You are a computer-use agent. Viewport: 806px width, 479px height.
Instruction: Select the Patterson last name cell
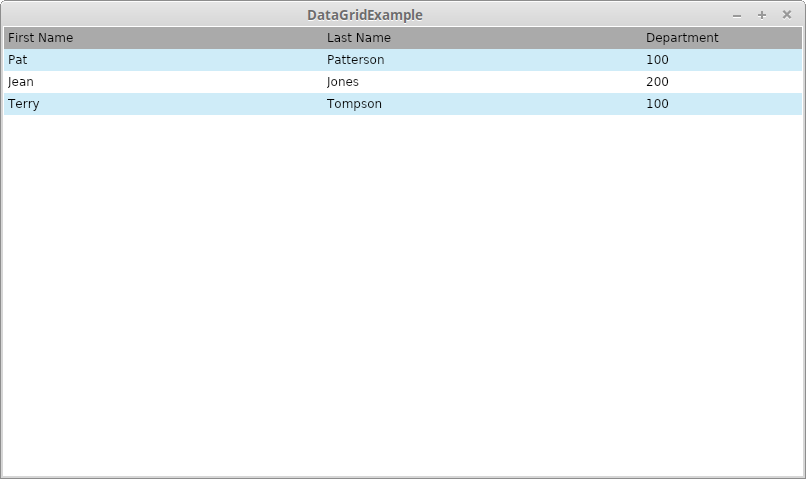[355, 60]
